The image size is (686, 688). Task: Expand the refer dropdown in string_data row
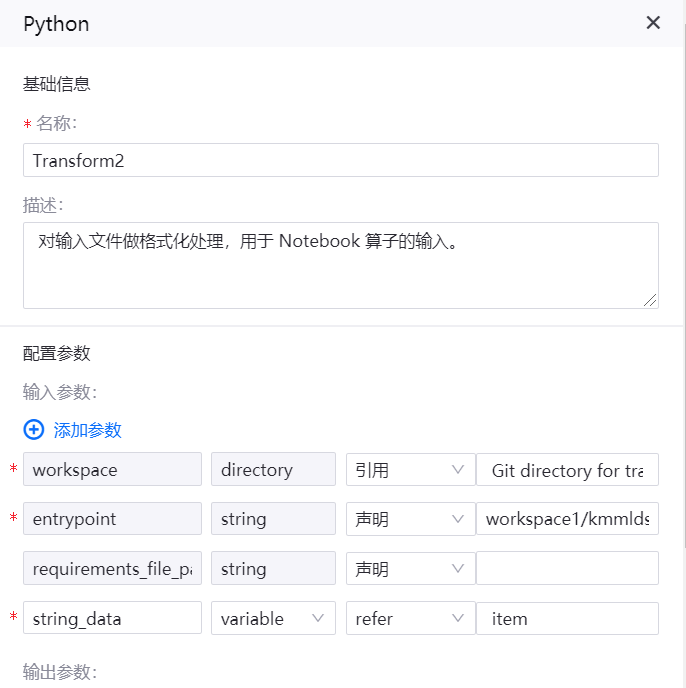tap(410, 619)
